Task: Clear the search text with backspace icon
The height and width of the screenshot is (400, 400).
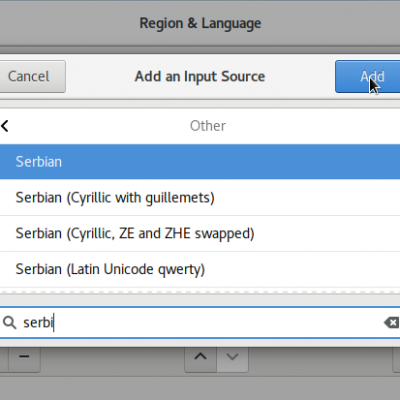Action: click(391, 322)
